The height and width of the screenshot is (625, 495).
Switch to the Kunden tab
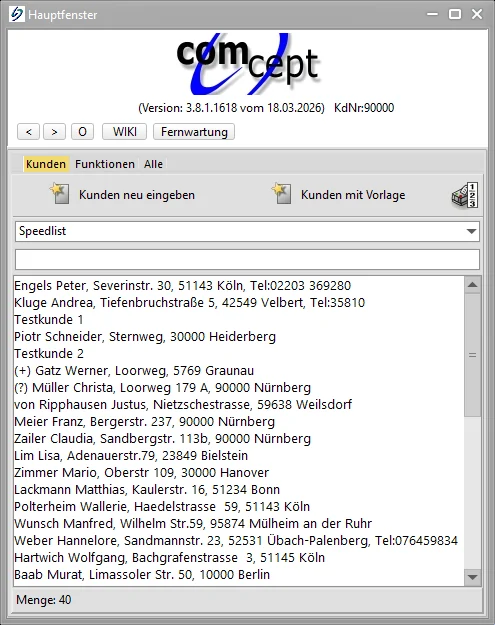tap(46, 164)
